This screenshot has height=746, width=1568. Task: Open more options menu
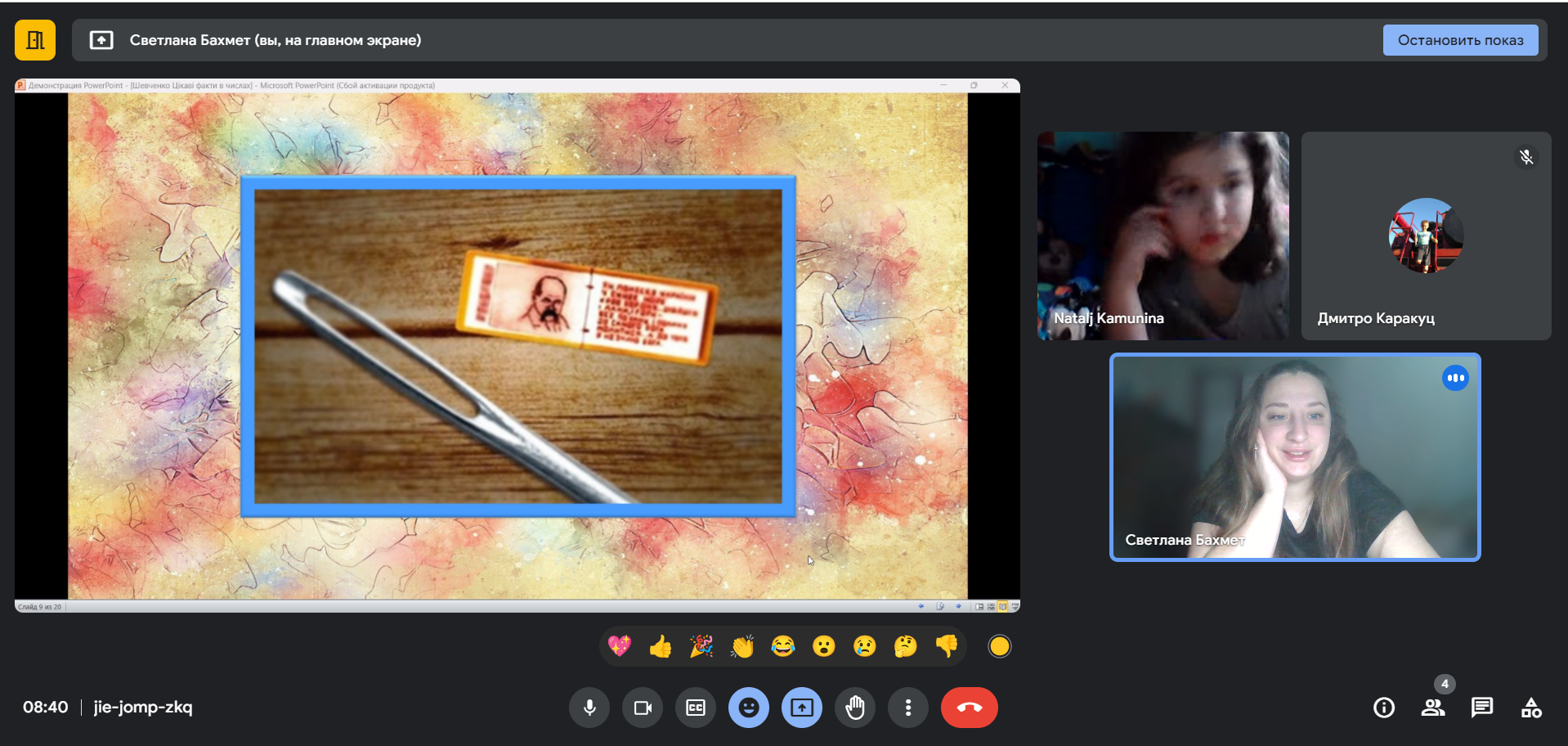pos(908,708)
